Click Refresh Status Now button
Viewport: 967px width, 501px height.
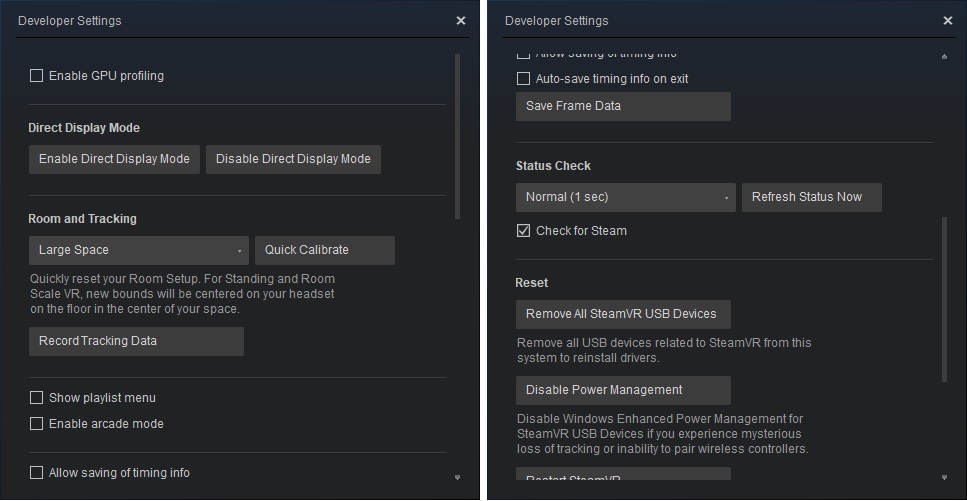click(812, 197)
